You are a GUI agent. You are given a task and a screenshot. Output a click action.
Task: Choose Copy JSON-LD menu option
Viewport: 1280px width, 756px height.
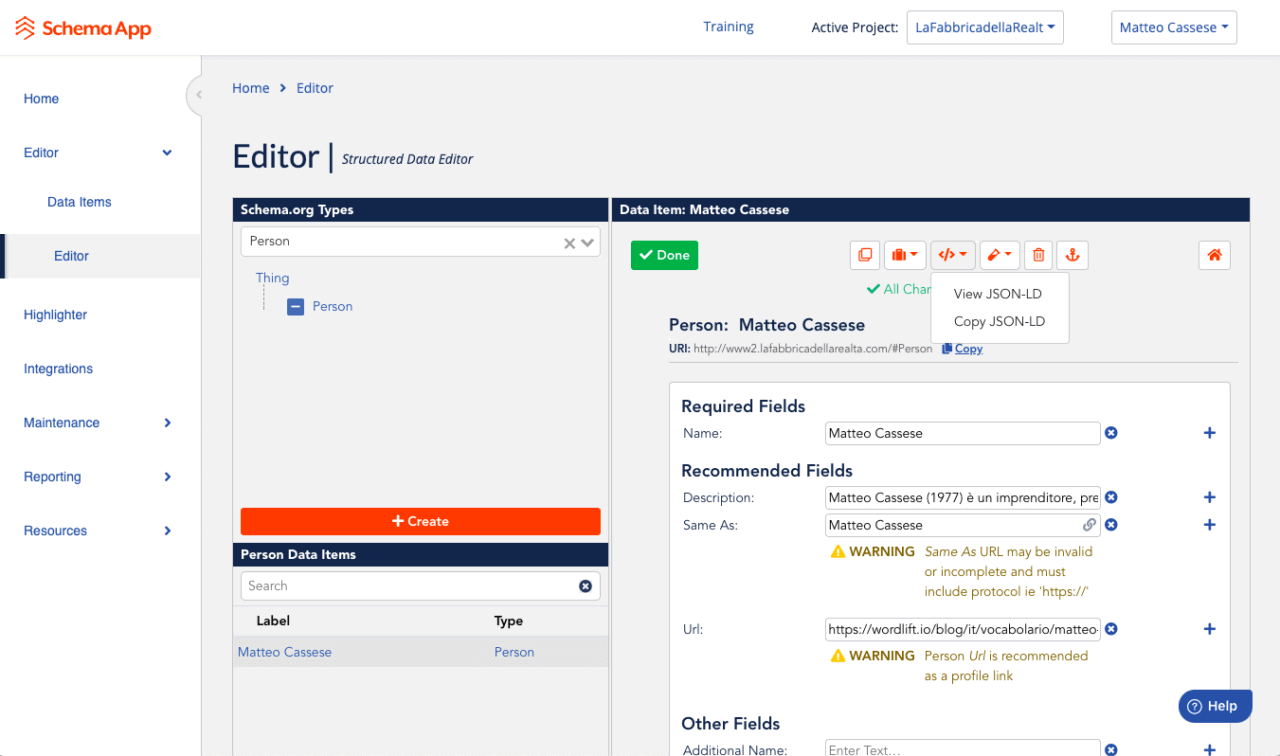coord(997,321)
